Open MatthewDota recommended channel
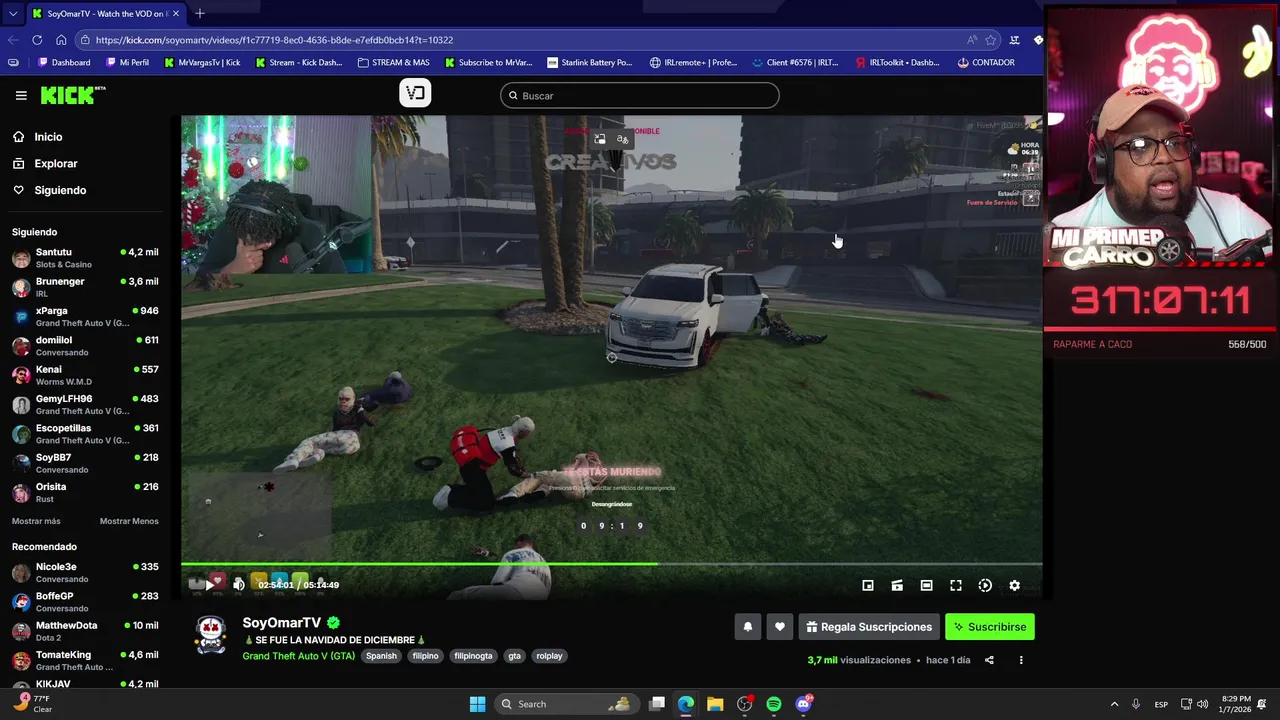This screenshot has width=1280, height=720. 85,631
